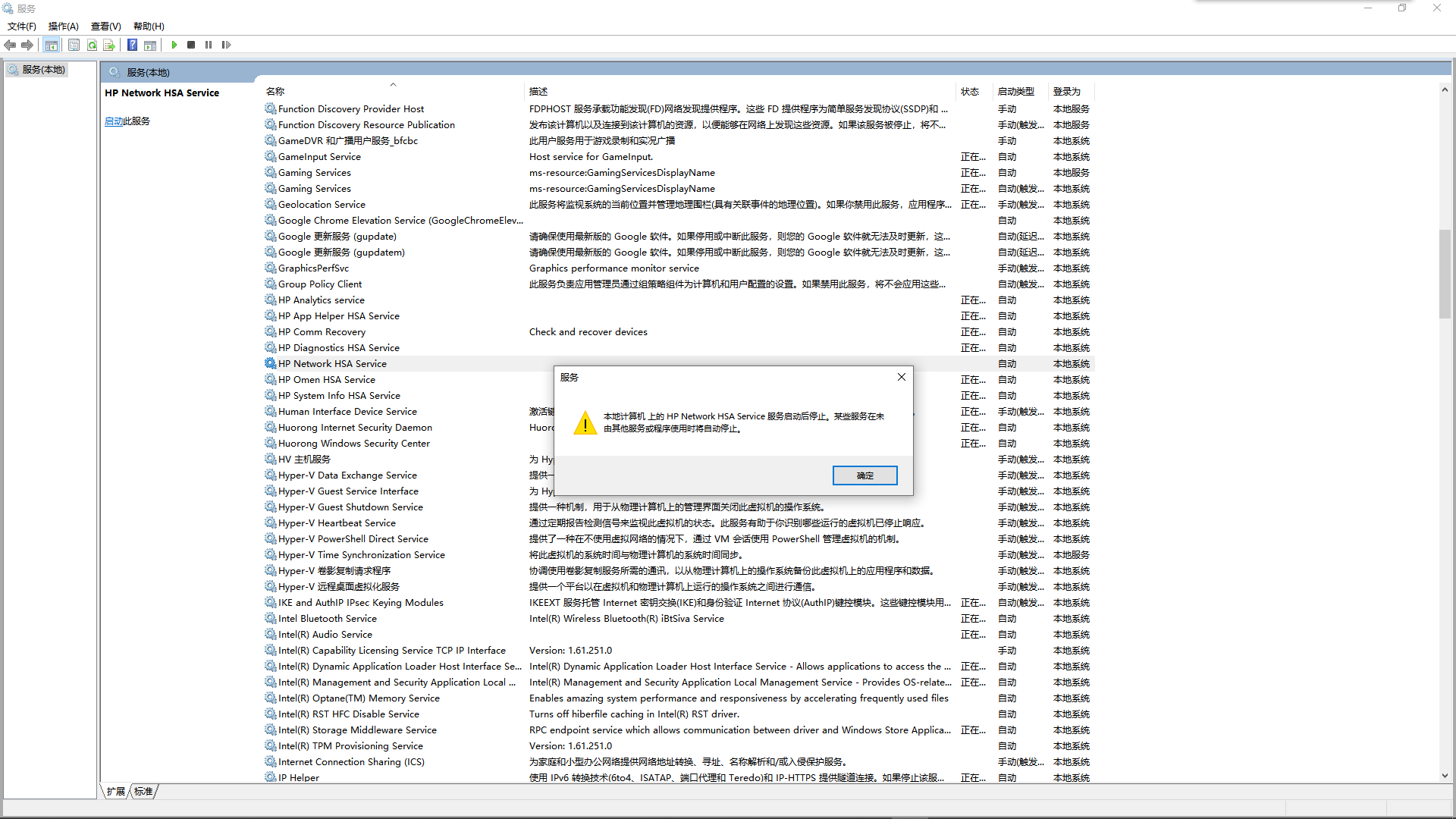Click the Refresh toolbar icon

pyautogui.click(x=92, y=45)
